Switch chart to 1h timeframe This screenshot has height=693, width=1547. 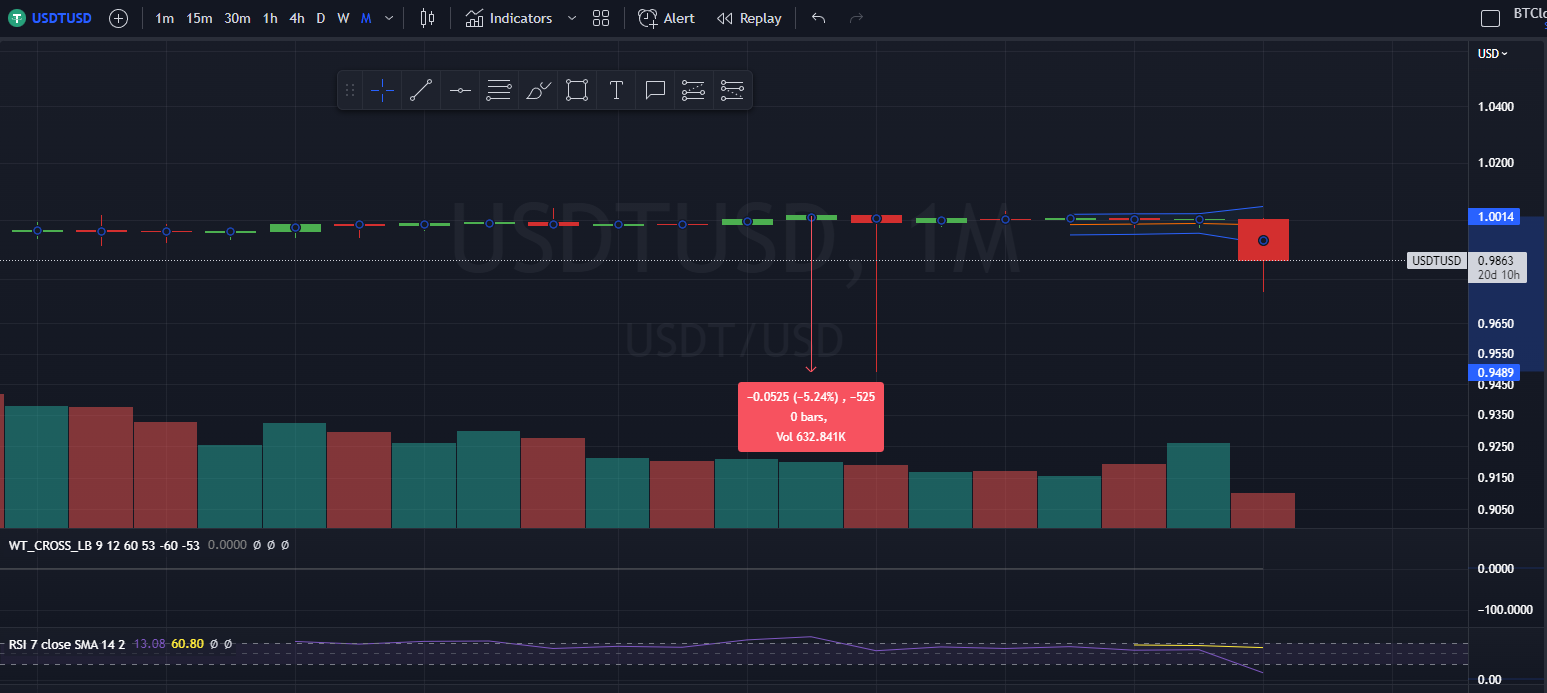coord(270,18)
